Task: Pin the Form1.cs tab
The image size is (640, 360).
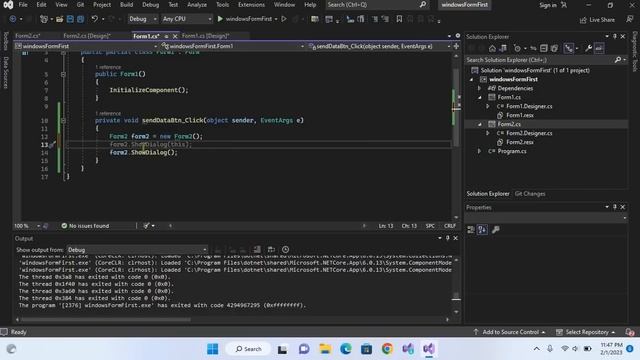Action: [x=166, y=36]
